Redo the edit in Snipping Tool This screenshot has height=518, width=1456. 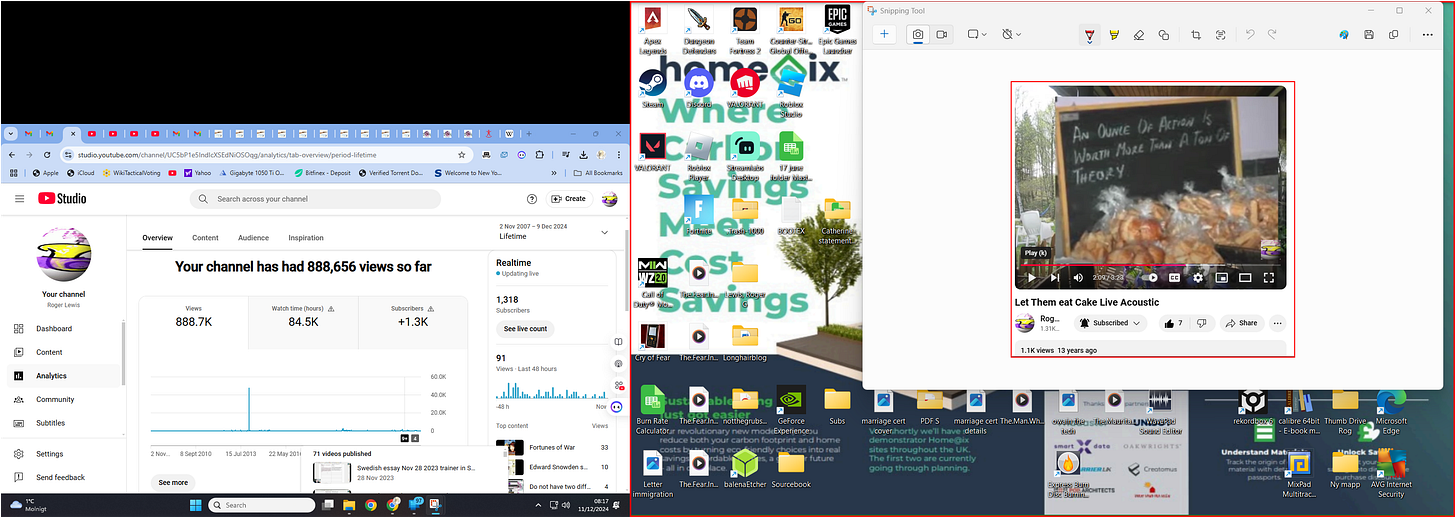(x=1273, y=35)
